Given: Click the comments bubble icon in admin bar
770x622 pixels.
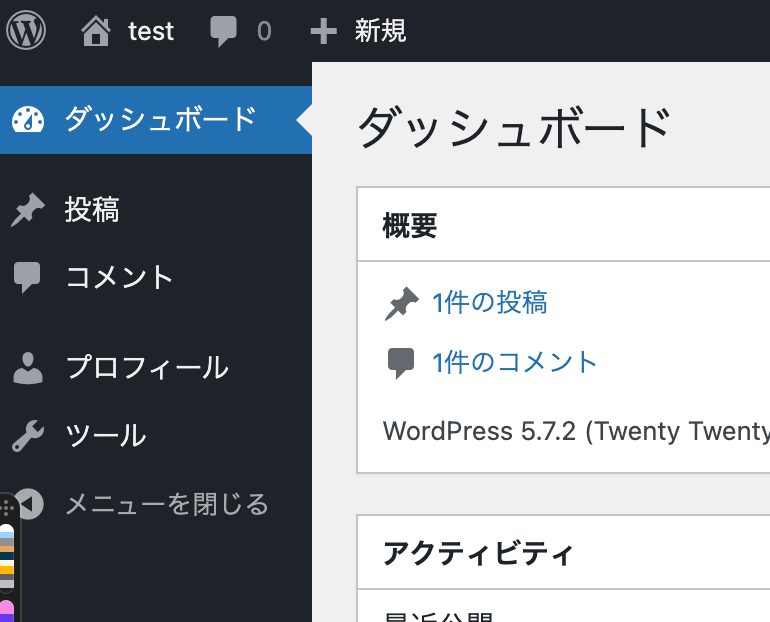Looking at the screenshot, I should 223,31.
